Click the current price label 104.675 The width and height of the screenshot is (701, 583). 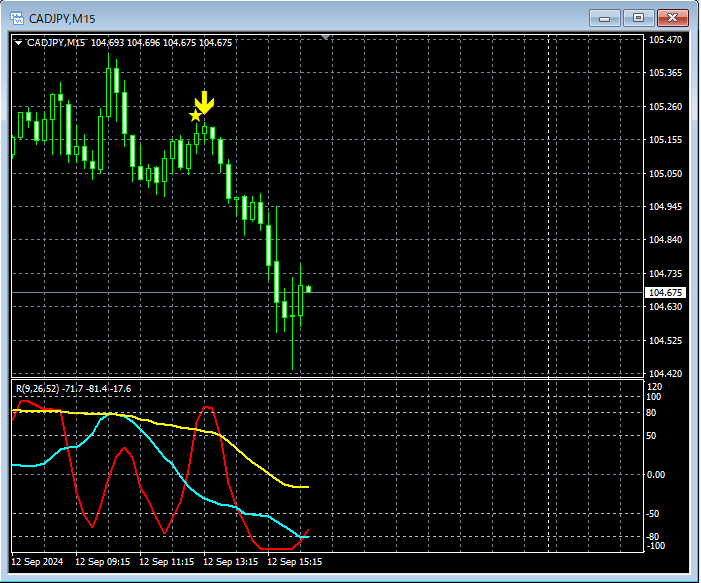point(665,292)
